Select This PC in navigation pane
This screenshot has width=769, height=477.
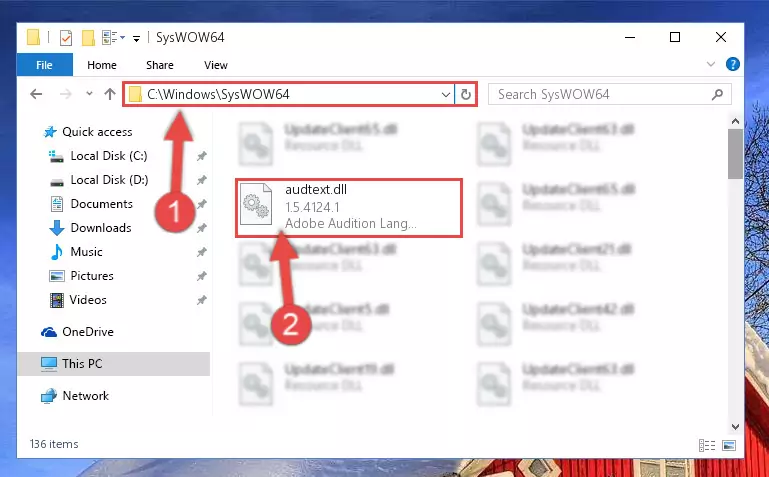tap(113, 364)
